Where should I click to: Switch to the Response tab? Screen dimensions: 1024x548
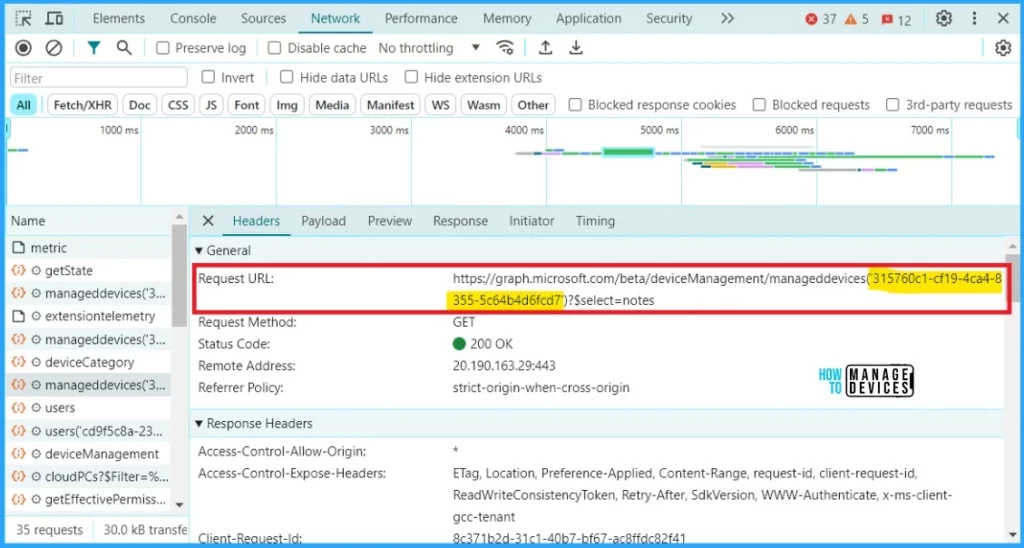[x=460, y=221]
